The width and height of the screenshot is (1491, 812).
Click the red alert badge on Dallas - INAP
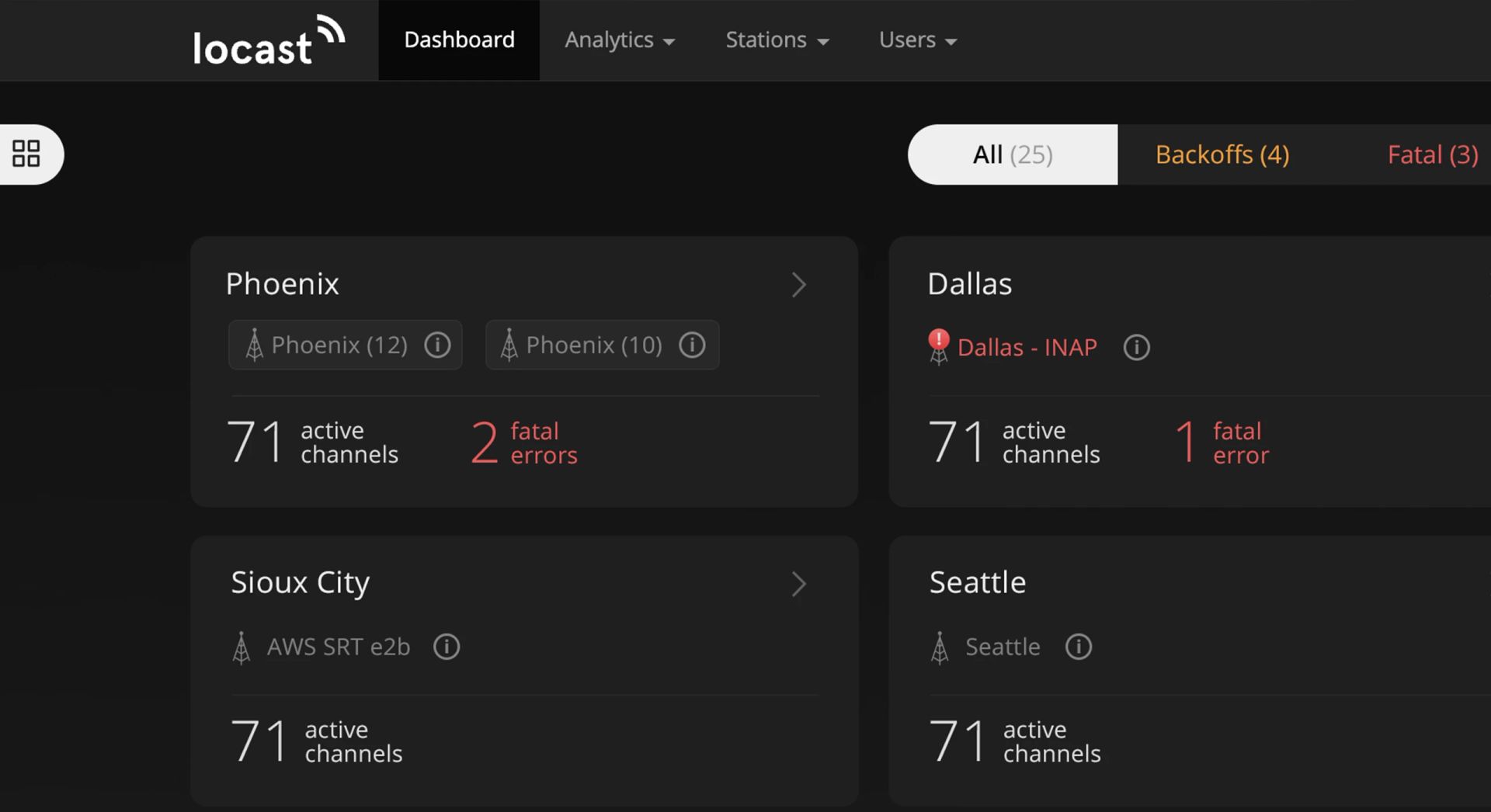937,340
